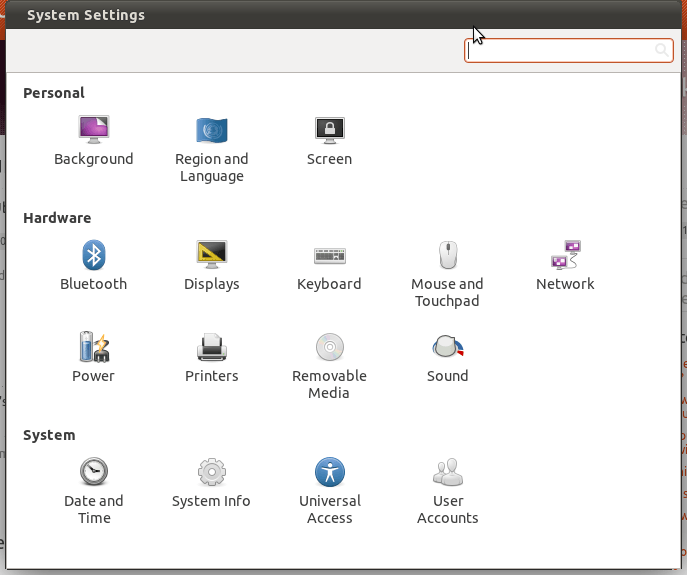This screenshot has width=687, height=575.
Task: Open Removable Media settings
Action: [x=329, y=366]
